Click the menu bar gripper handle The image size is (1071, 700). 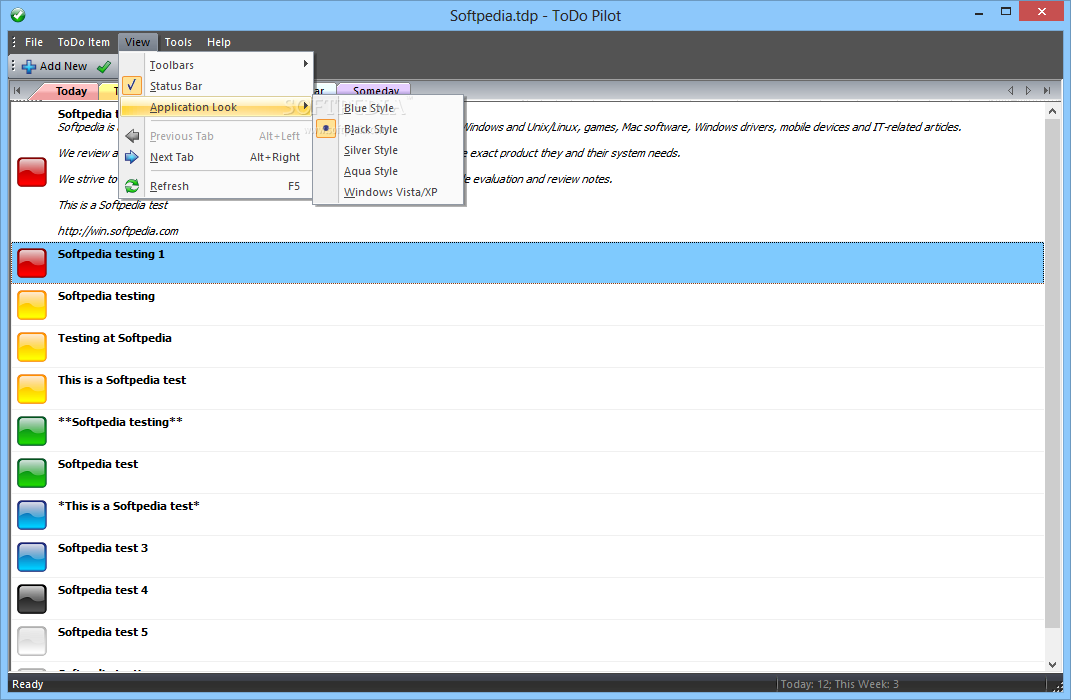(14, 42)
